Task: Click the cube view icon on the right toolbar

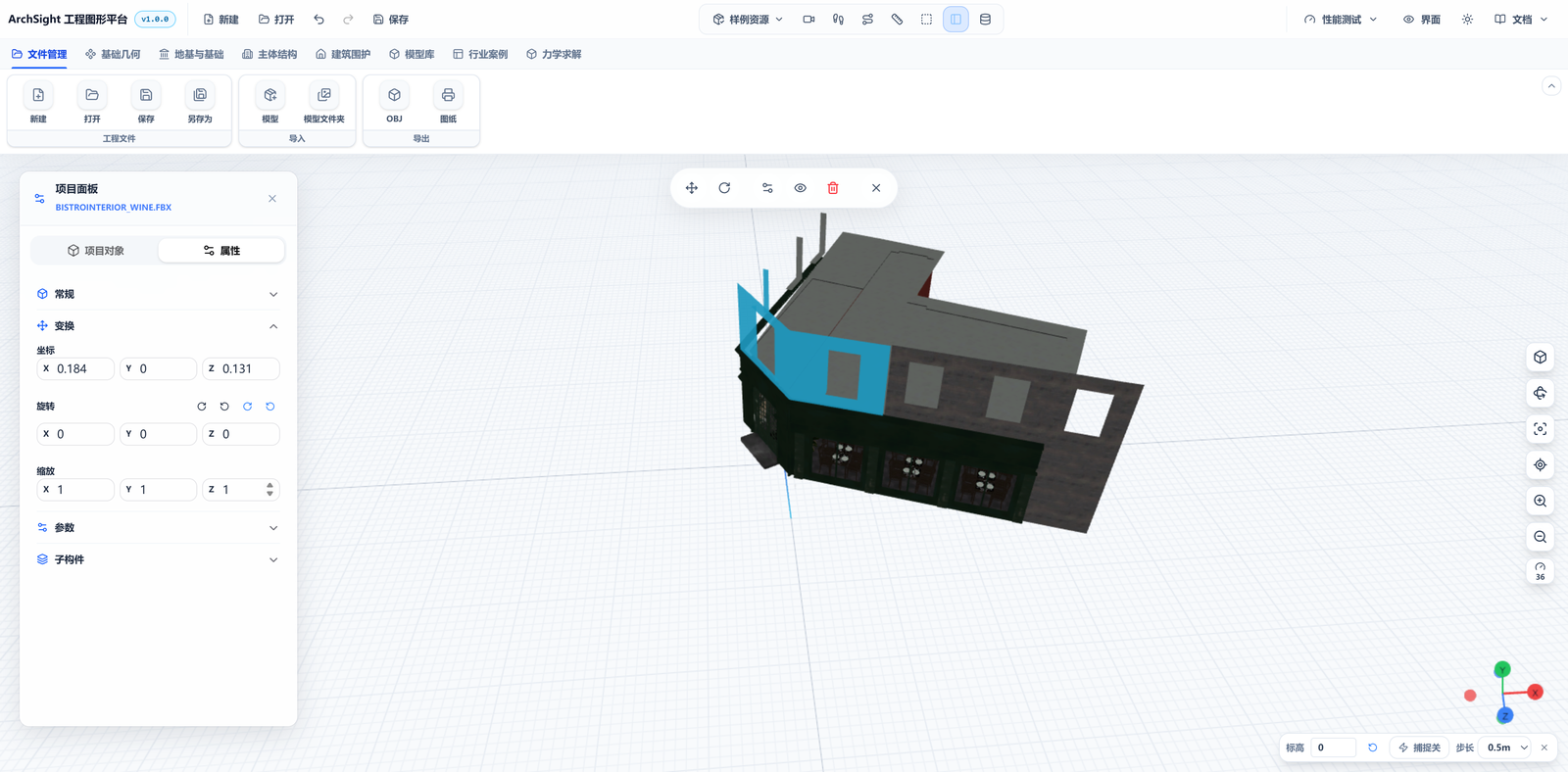Action: click(x=1541, y=358)
